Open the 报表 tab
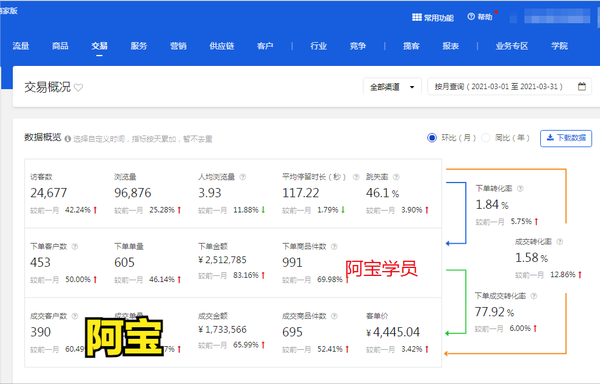This screenshot has width=600, height=384. pos(450,46)
